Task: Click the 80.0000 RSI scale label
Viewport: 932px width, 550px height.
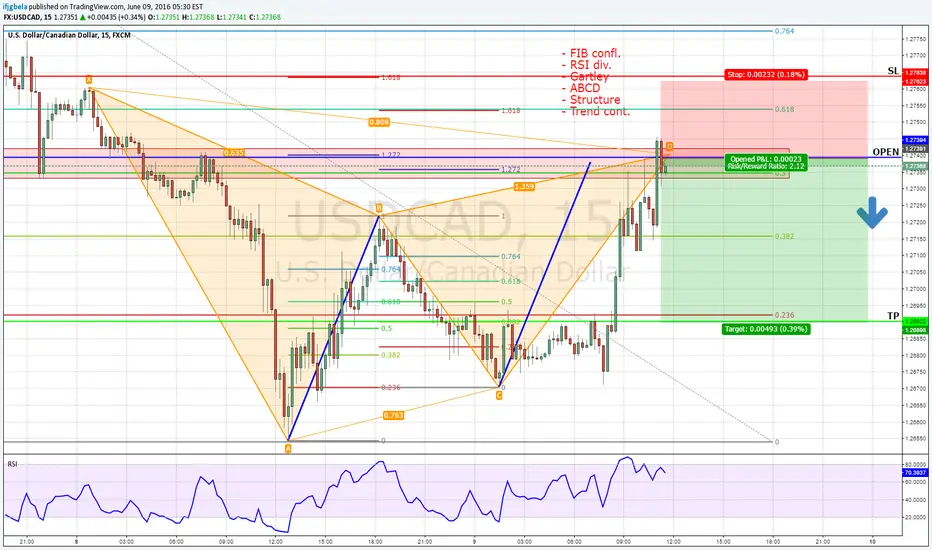Action: [915, 464]
